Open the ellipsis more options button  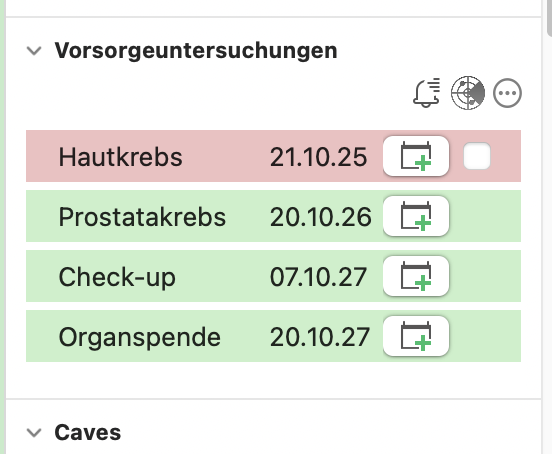point(507,93)
